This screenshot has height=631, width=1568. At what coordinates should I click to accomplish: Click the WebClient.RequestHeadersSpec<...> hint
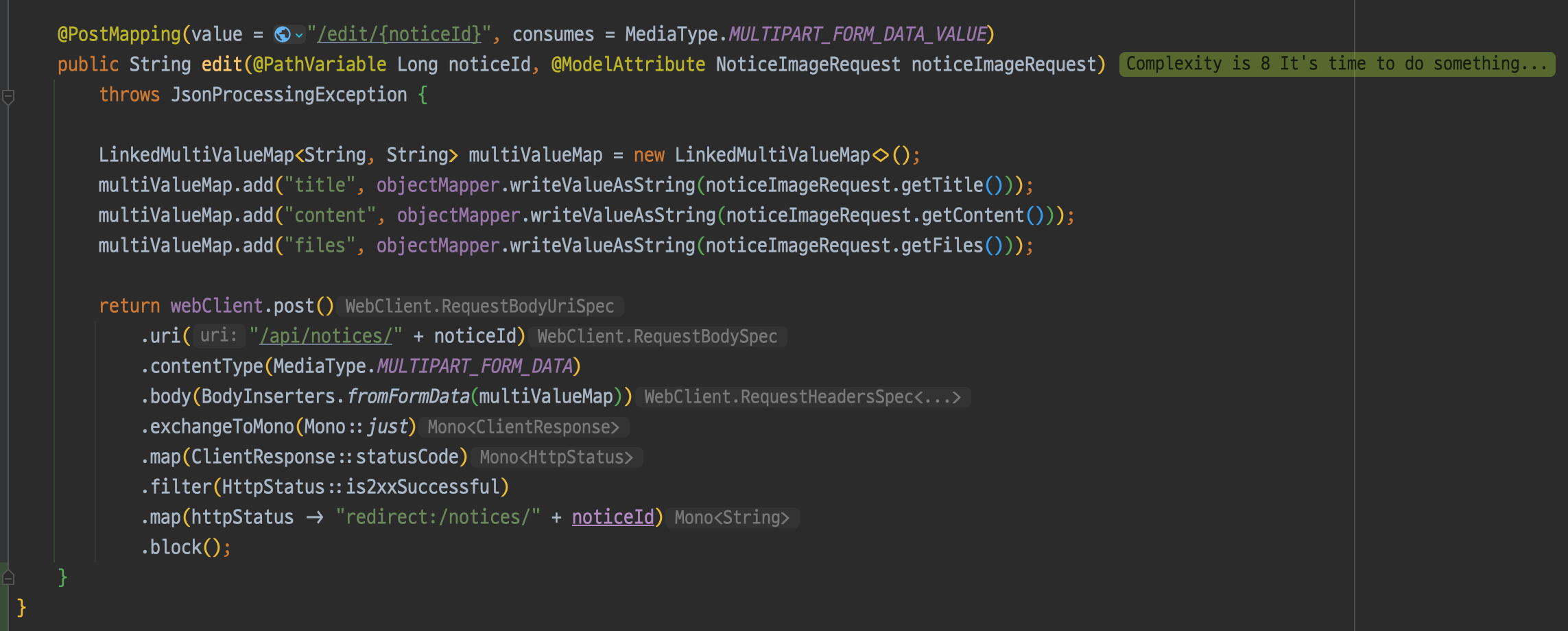(803, 396)
